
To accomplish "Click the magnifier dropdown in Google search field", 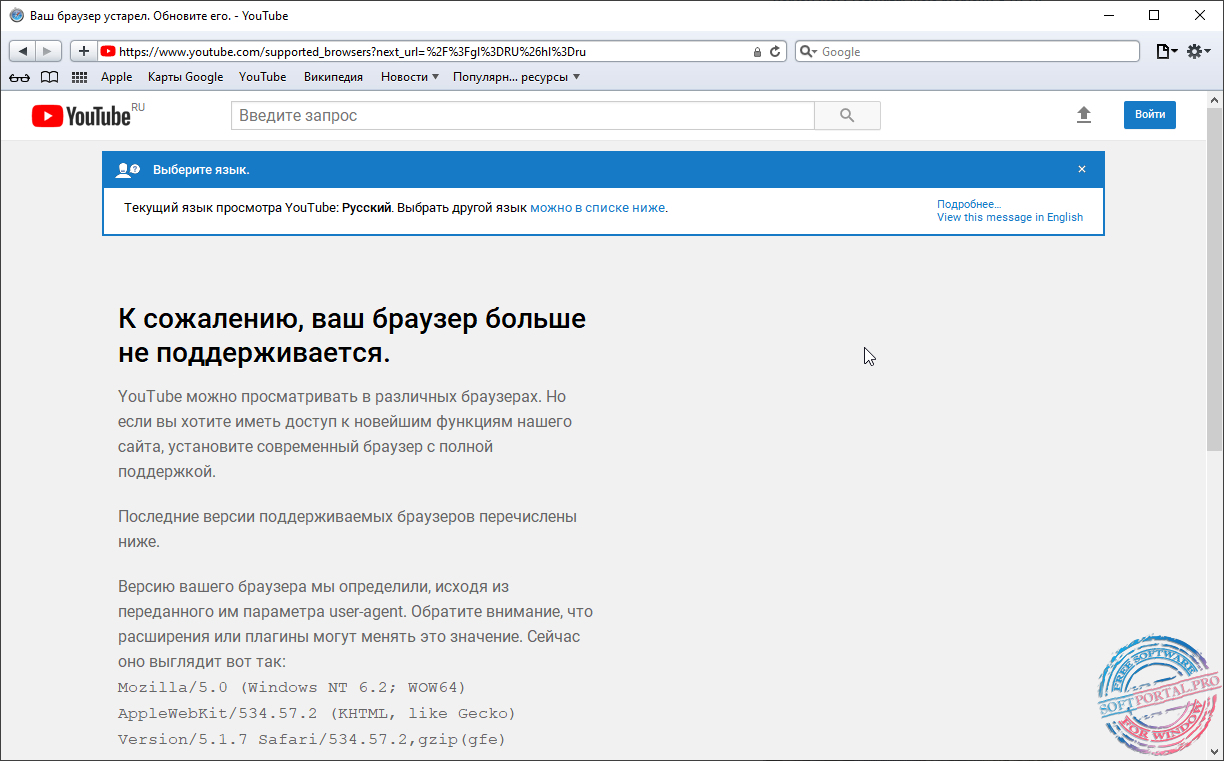I will (808, 52).
